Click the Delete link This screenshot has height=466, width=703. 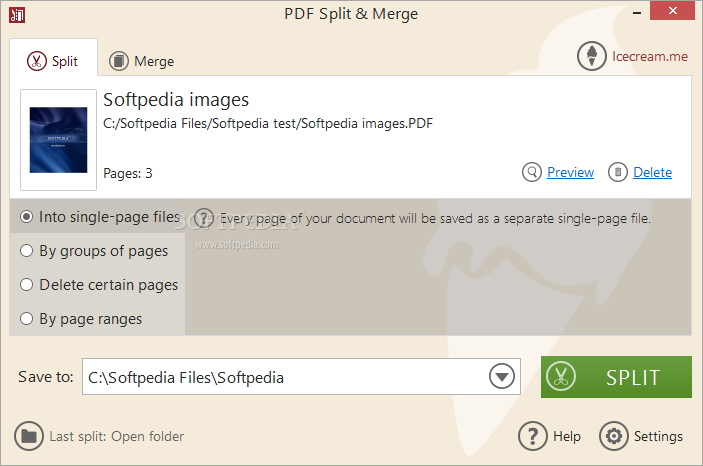(652, 172)
